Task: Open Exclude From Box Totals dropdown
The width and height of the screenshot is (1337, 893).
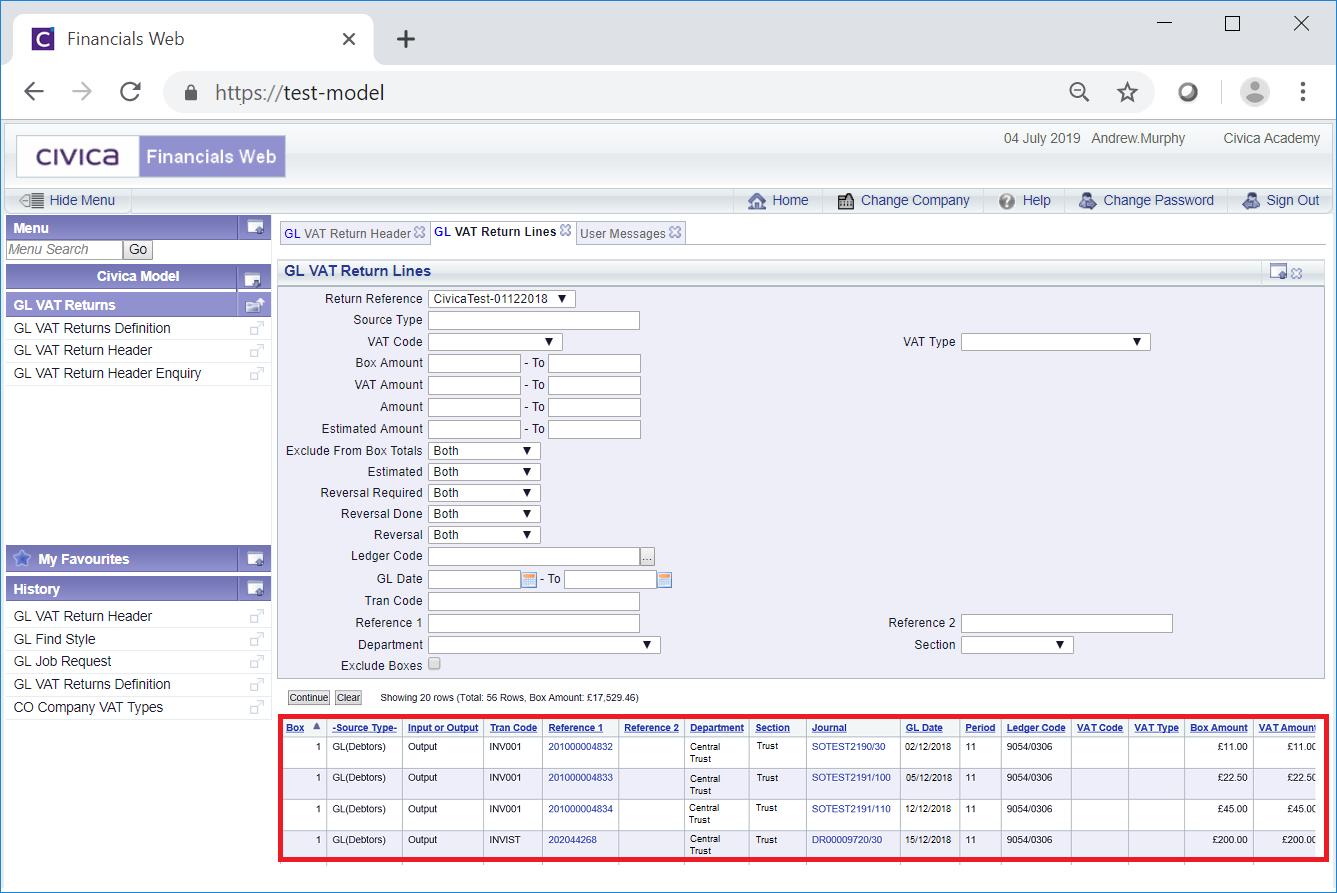Action: tap(484, 451)
